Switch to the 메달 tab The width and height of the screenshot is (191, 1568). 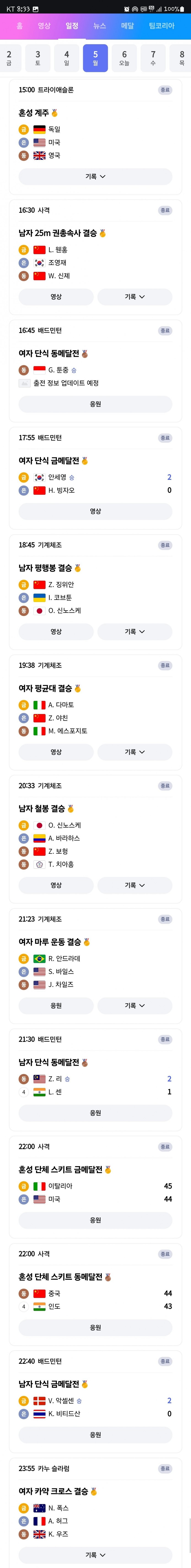tap(127, 26)
